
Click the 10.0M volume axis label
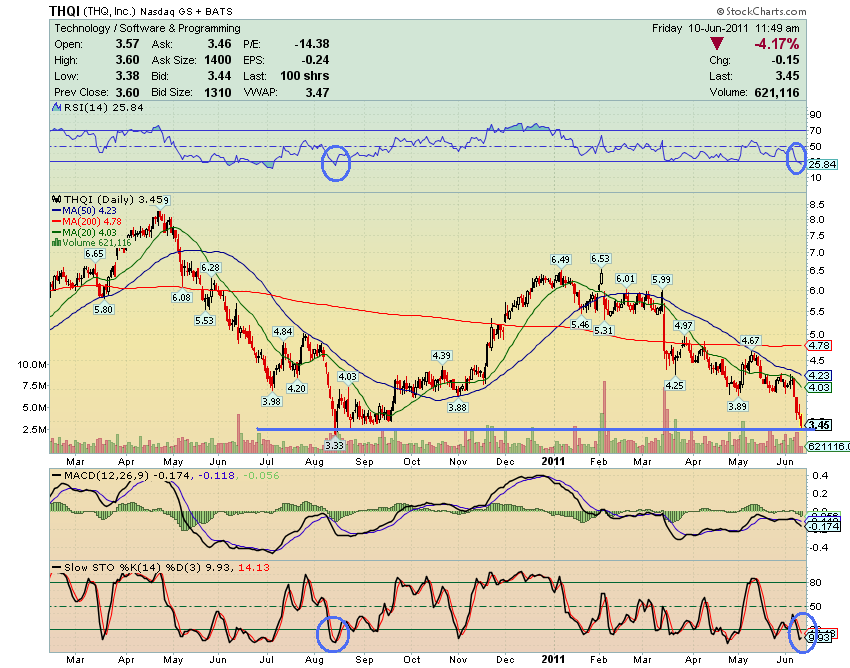pos(32,364)
